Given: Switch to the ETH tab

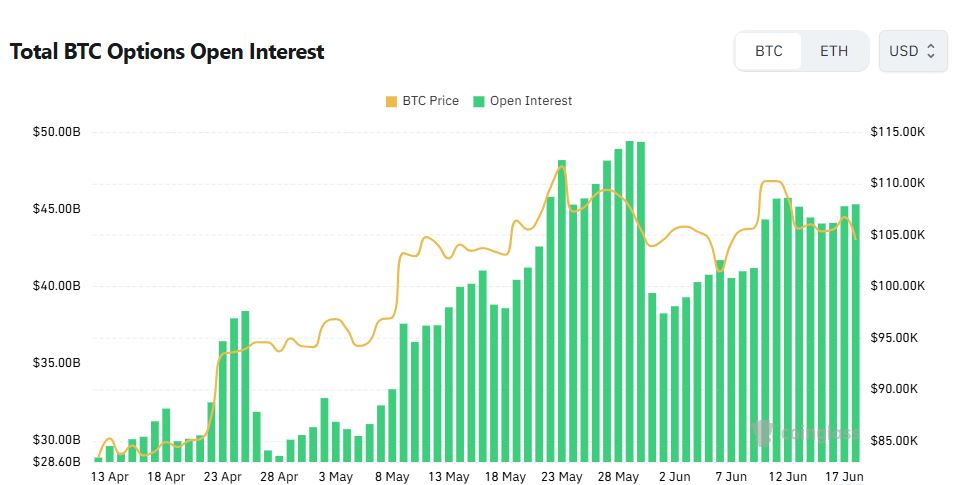Looking at the screenshot, I should point(834,51).
